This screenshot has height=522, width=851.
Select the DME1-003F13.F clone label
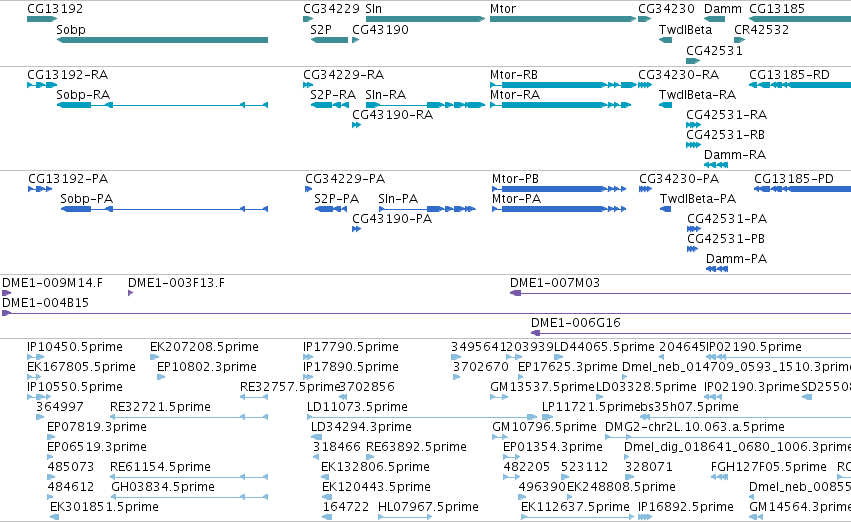[176, 283]
